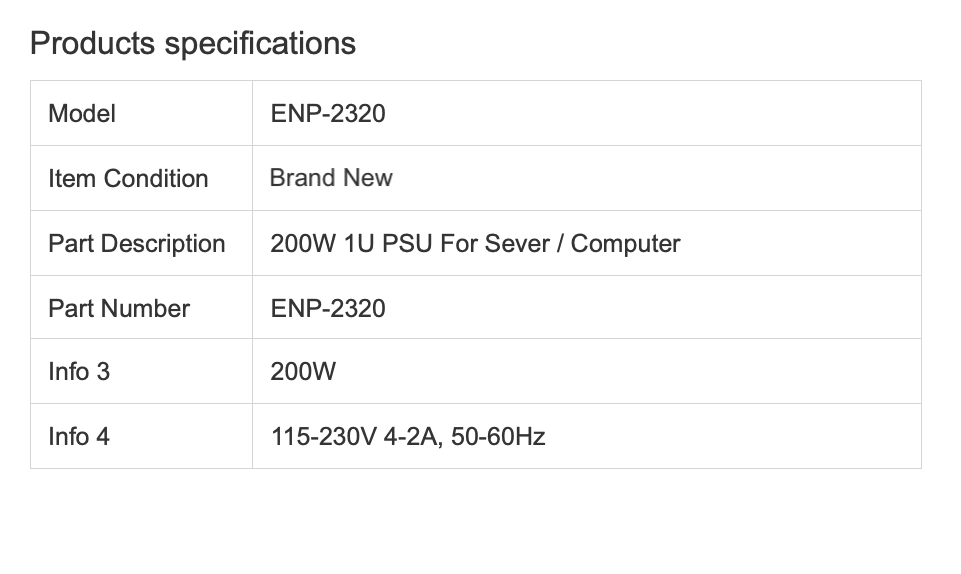Click the ENP-2320 model value
Screen dimensions: 961x574
(328, 113)
